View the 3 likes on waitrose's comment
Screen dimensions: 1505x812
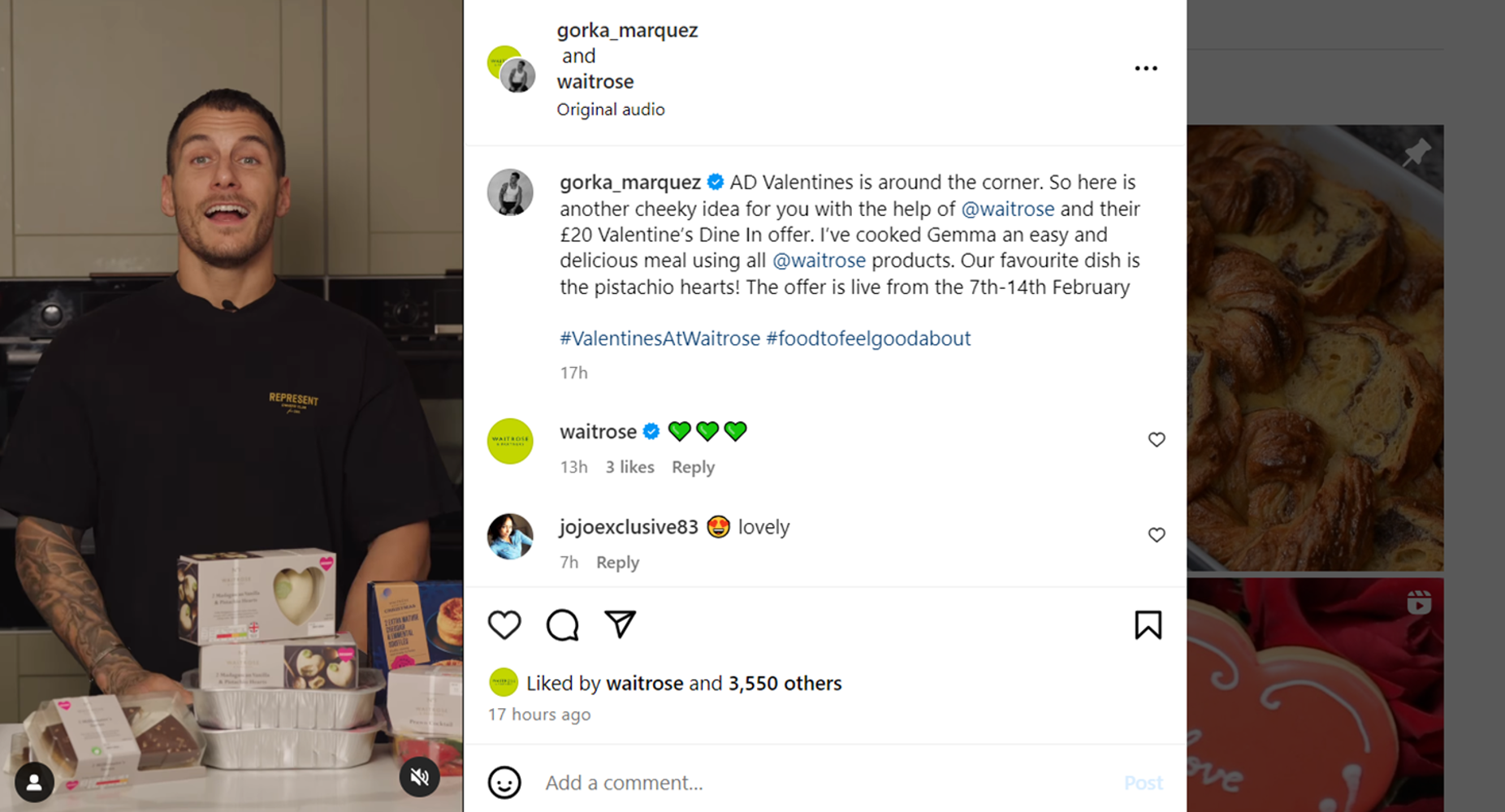(x=629, y=467)
